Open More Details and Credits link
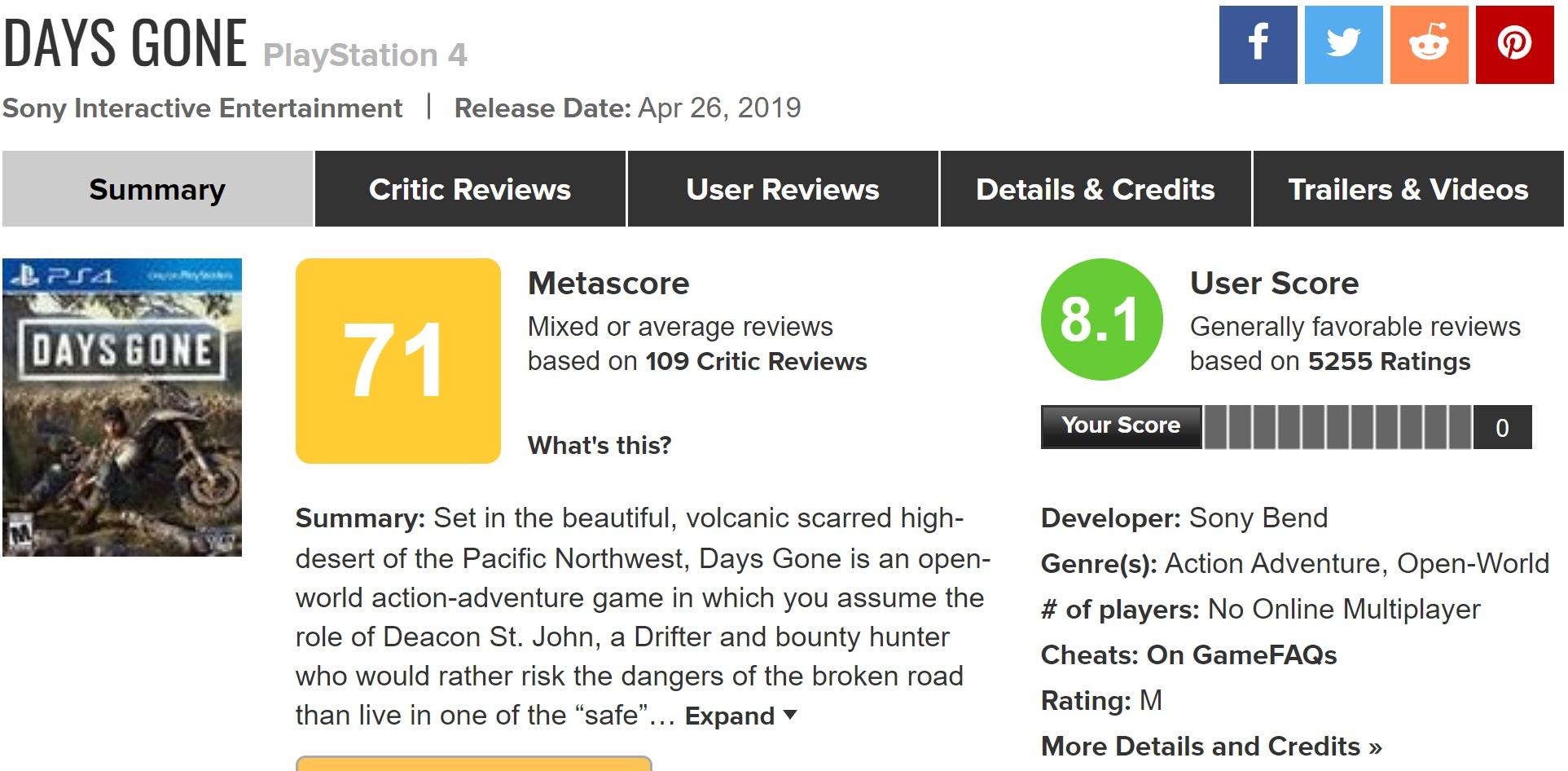 (x=1211, y=746)
